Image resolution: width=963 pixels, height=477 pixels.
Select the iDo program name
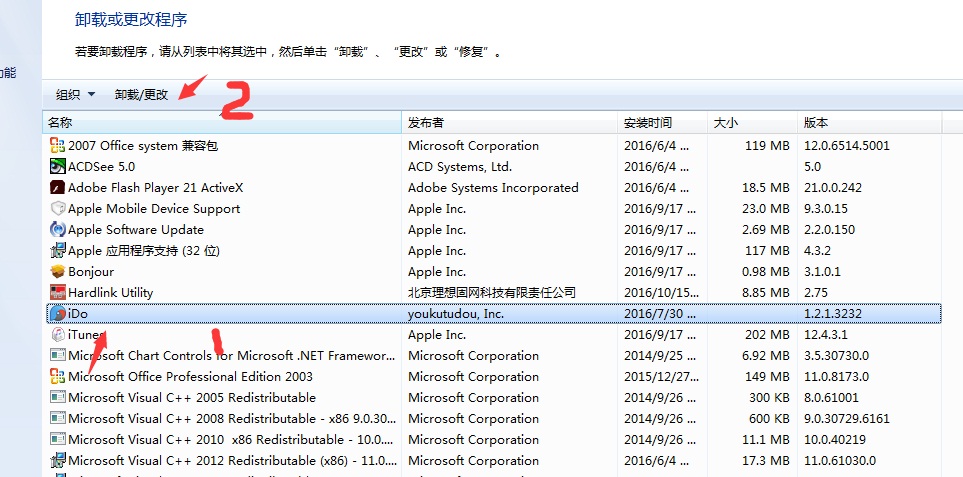pos(78,314)
